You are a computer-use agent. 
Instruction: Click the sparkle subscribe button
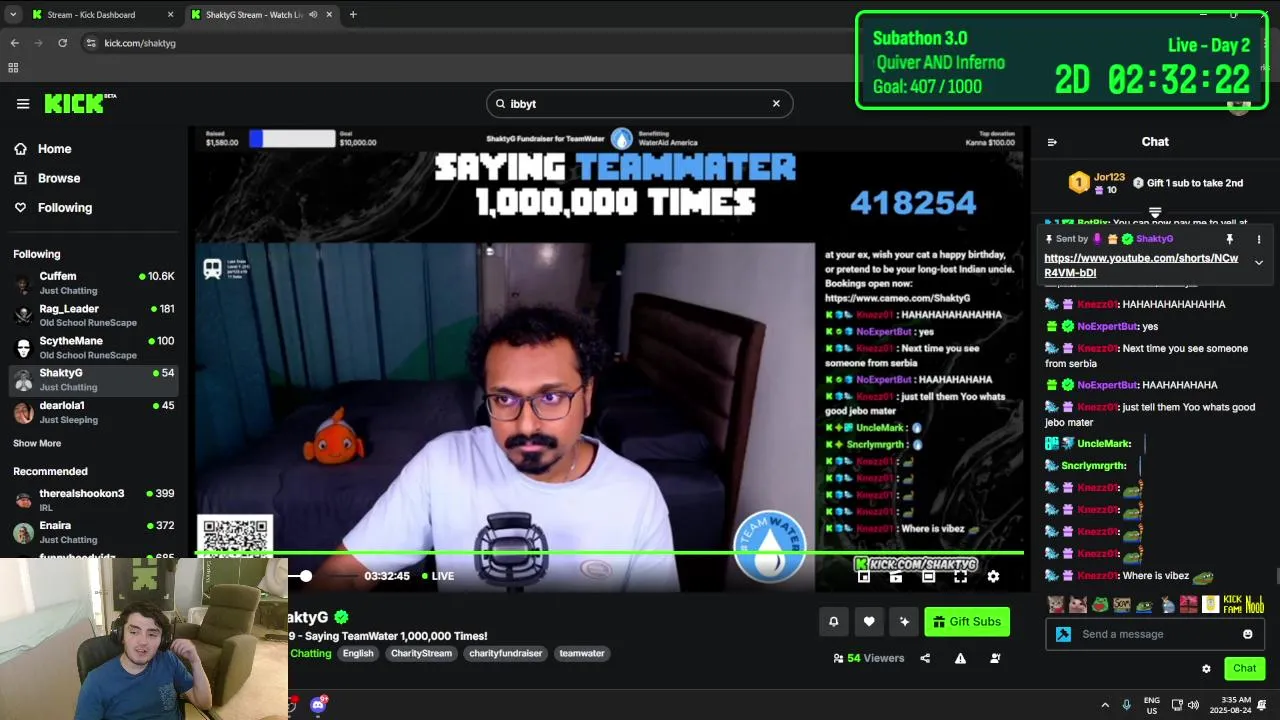904,622
